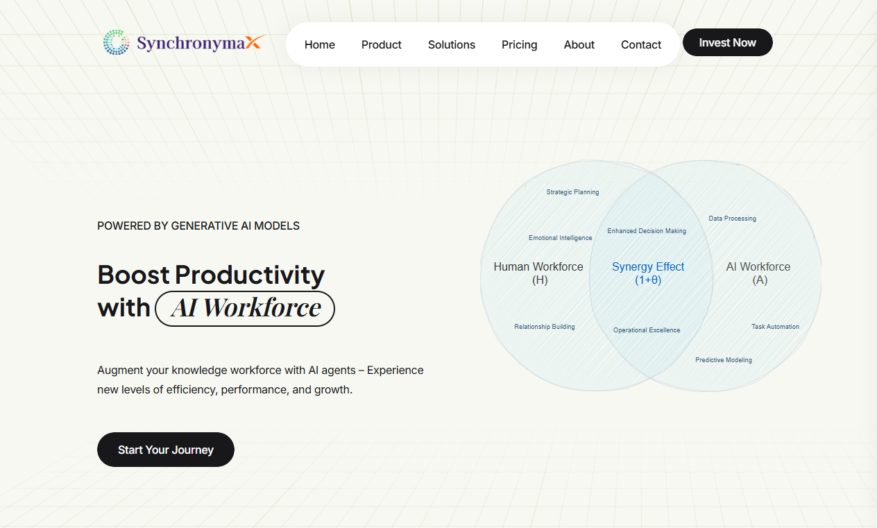877x528 pixels.
Task: Select the Human Workforce (H) label
Action: (538, 274)
